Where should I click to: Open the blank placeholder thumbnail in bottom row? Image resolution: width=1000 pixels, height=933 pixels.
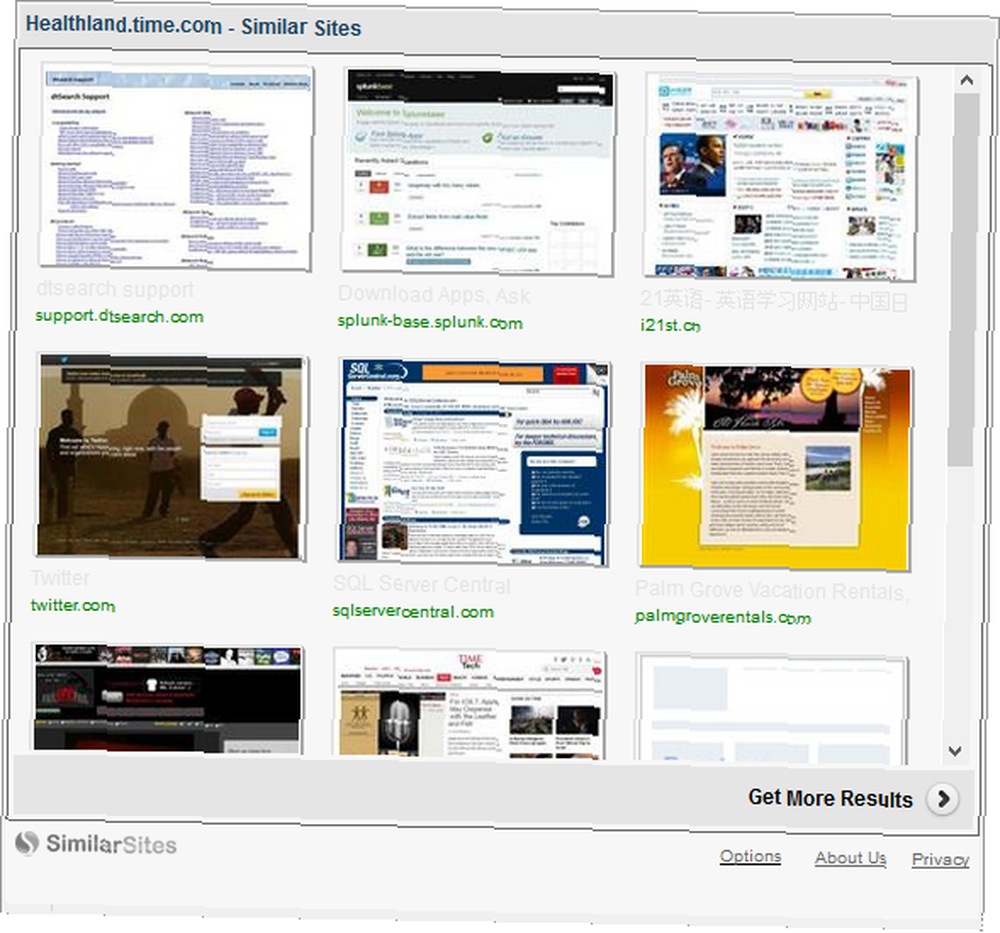tap(771, 709)
